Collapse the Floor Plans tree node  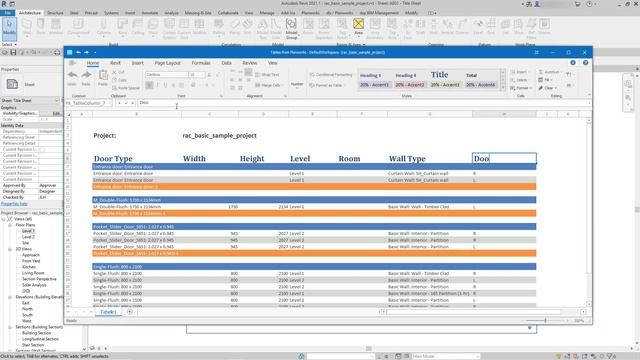[x=10, y=225]
